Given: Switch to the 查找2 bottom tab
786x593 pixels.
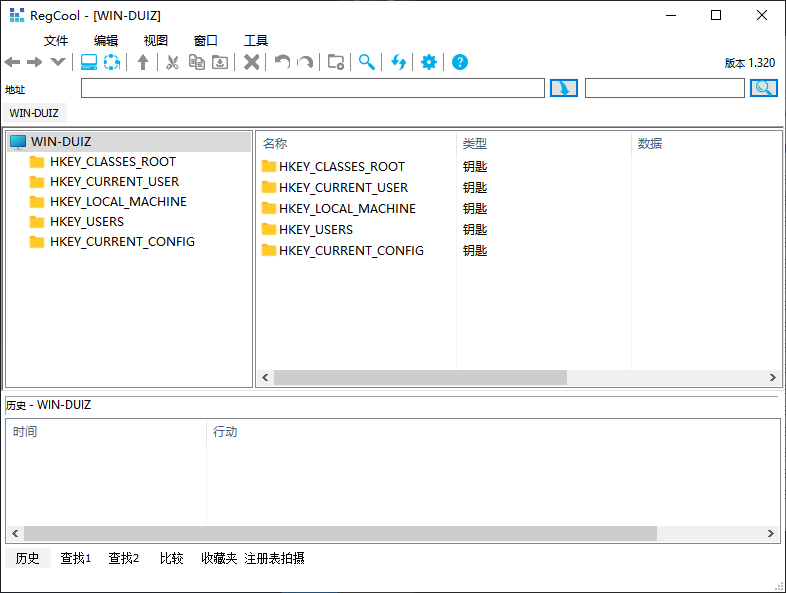Looking at the screenshot, I should [124, 558].
